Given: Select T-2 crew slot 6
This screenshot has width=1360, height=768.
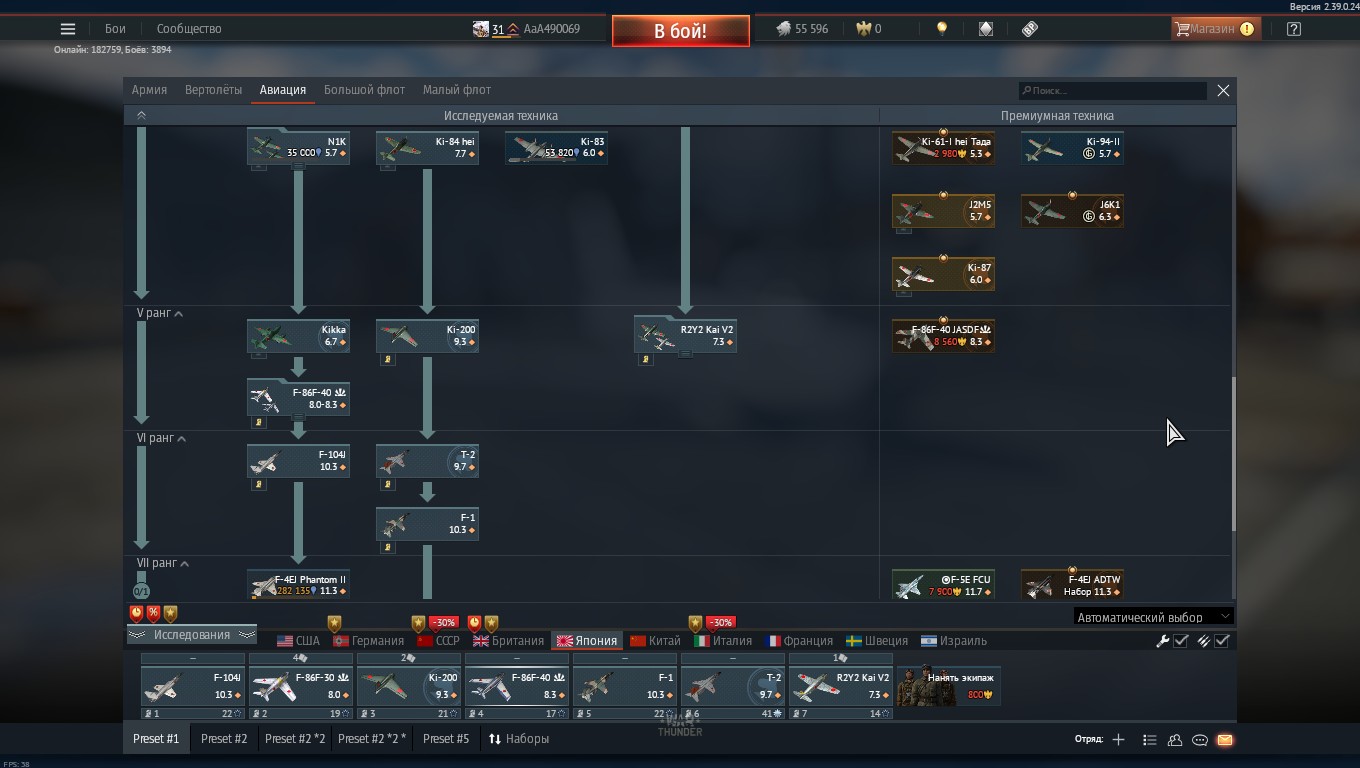Looking at the screenshot, I should point(732,686).
